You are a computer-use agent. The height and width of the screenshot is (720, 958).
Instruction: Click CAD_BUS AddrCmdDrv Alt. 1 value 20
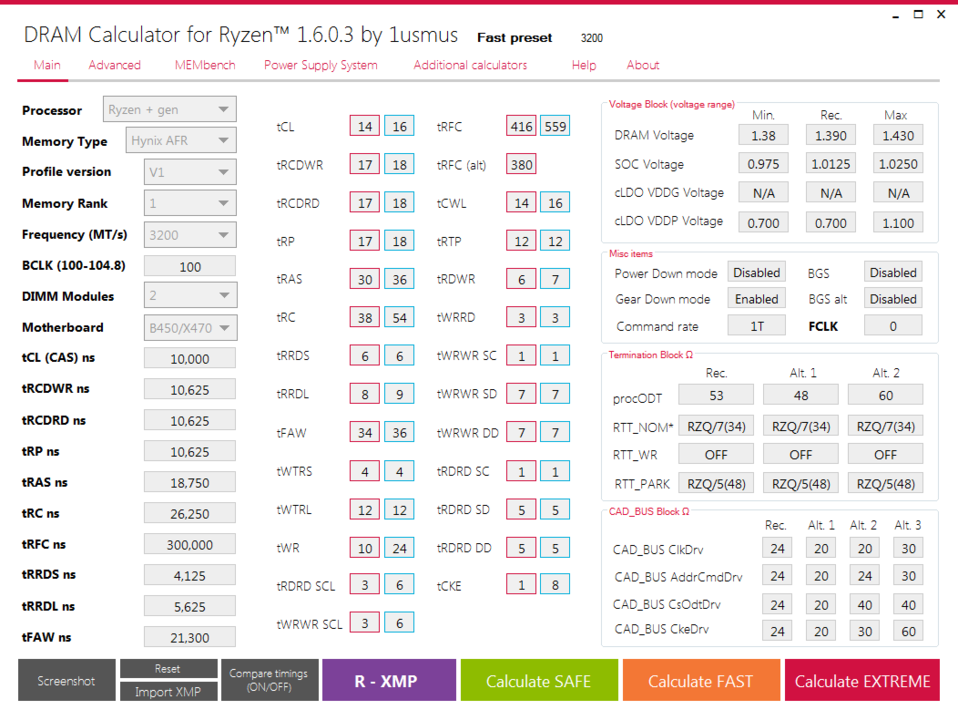pos(821,575)
